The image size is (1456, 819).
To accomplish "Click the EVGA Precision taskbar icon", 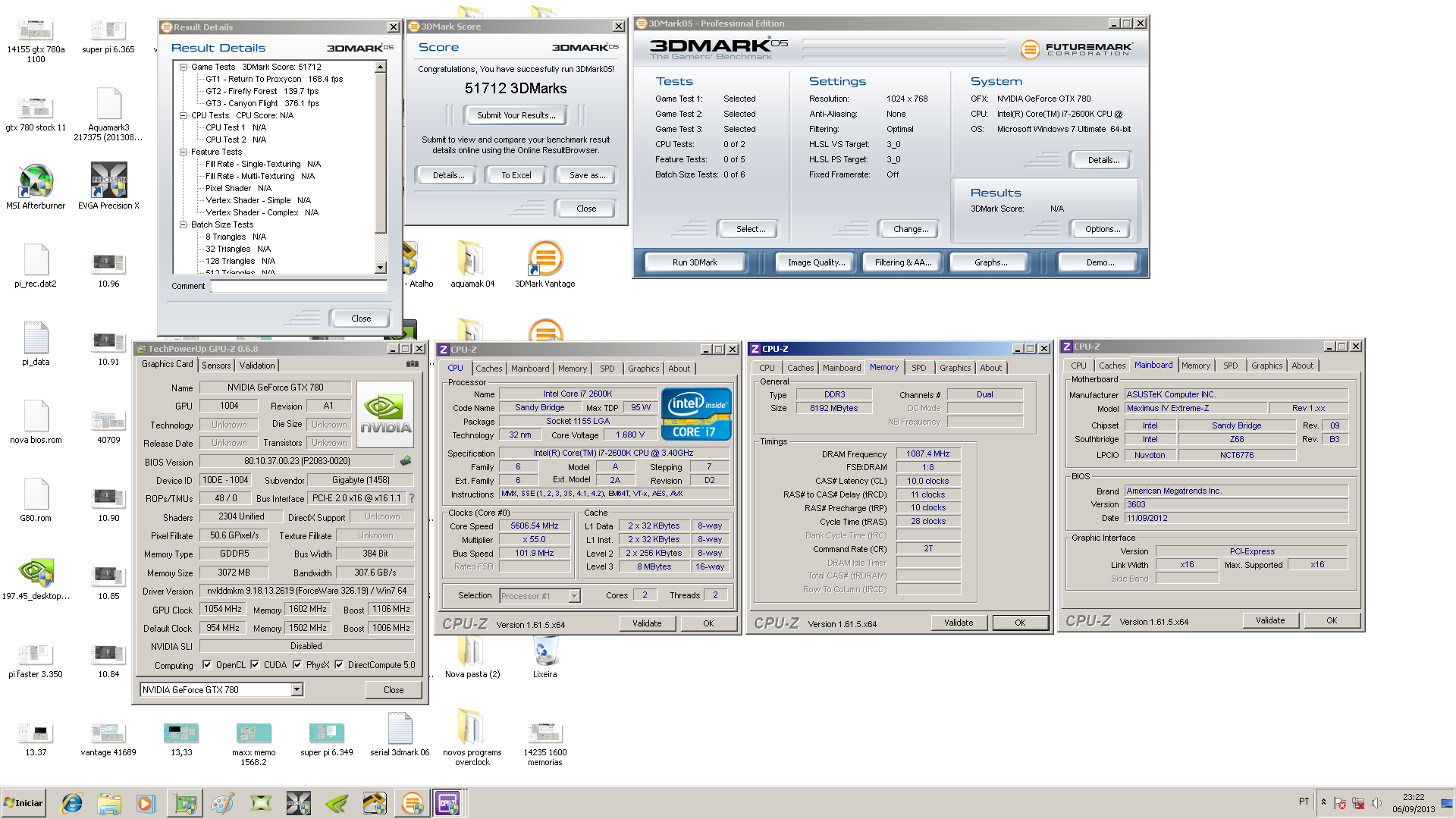I will click(299, 803).
